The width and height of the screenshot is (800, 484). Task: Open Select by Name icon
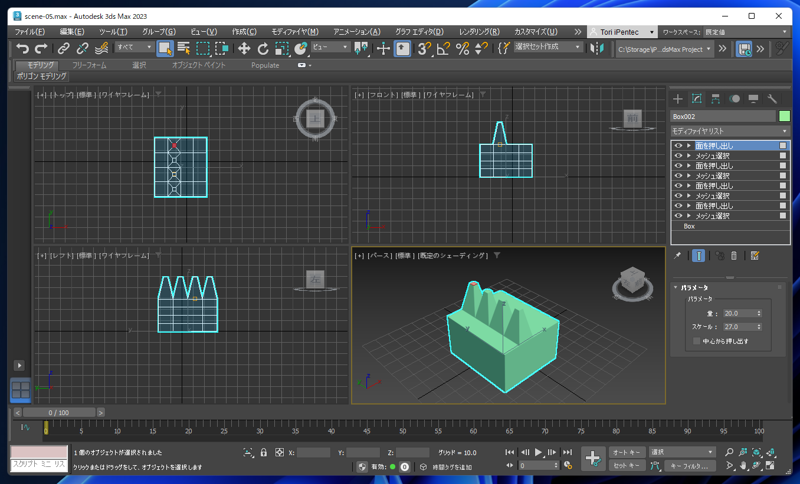pos(184,48)
